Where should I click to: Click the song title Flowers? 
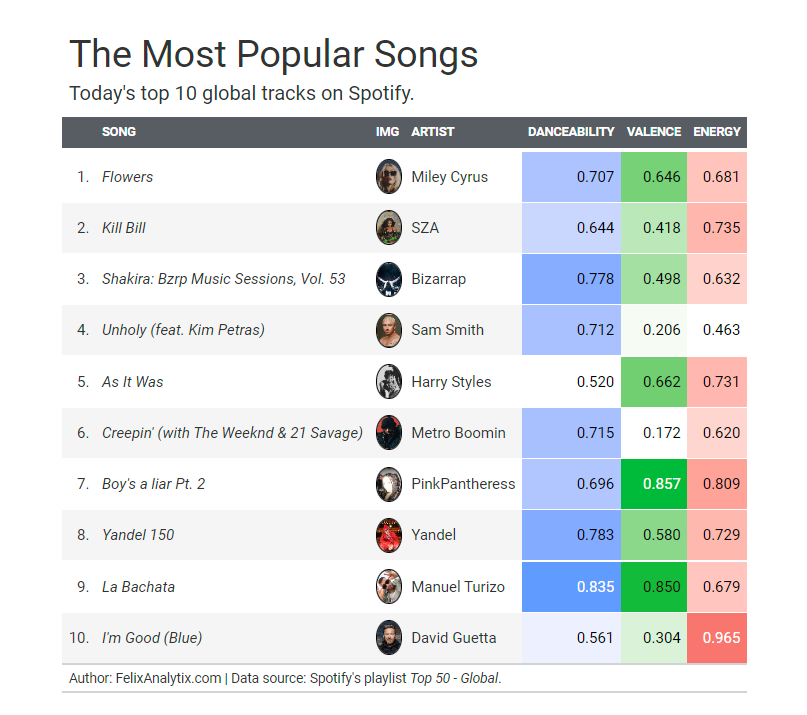coord(128,177)
